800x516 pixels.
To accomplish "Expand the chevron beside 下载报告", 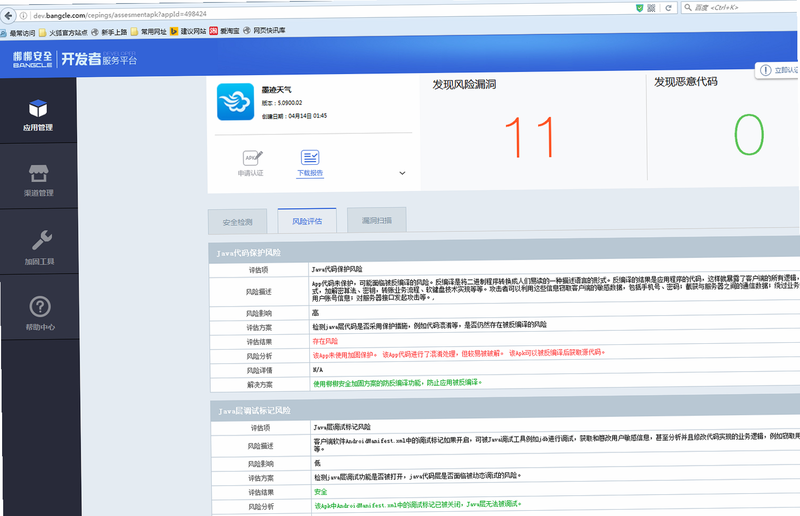I will coord(403,173).
